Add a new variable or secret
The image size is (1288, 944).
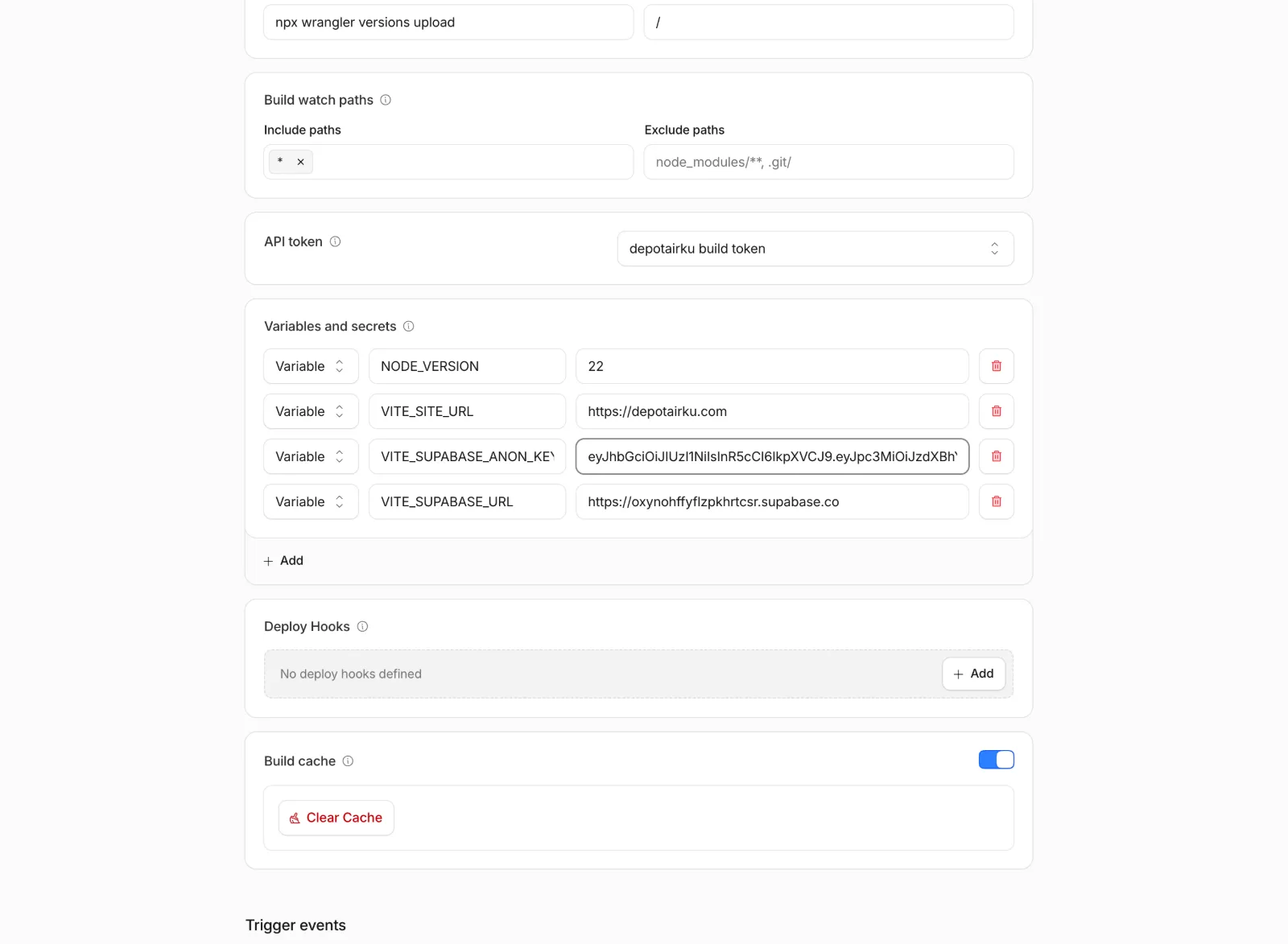[x=283, y=561]
